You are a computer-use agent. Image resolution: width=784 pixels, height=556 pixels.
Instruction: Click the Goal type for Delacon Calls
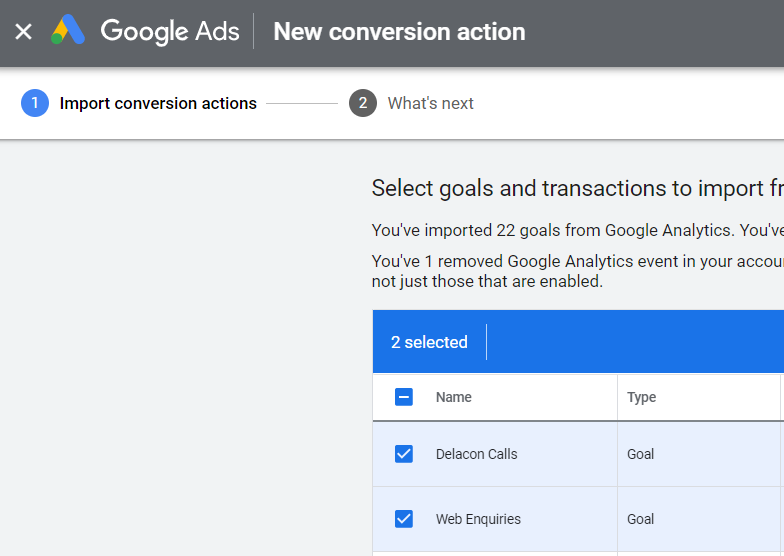(x=640, y=454)
